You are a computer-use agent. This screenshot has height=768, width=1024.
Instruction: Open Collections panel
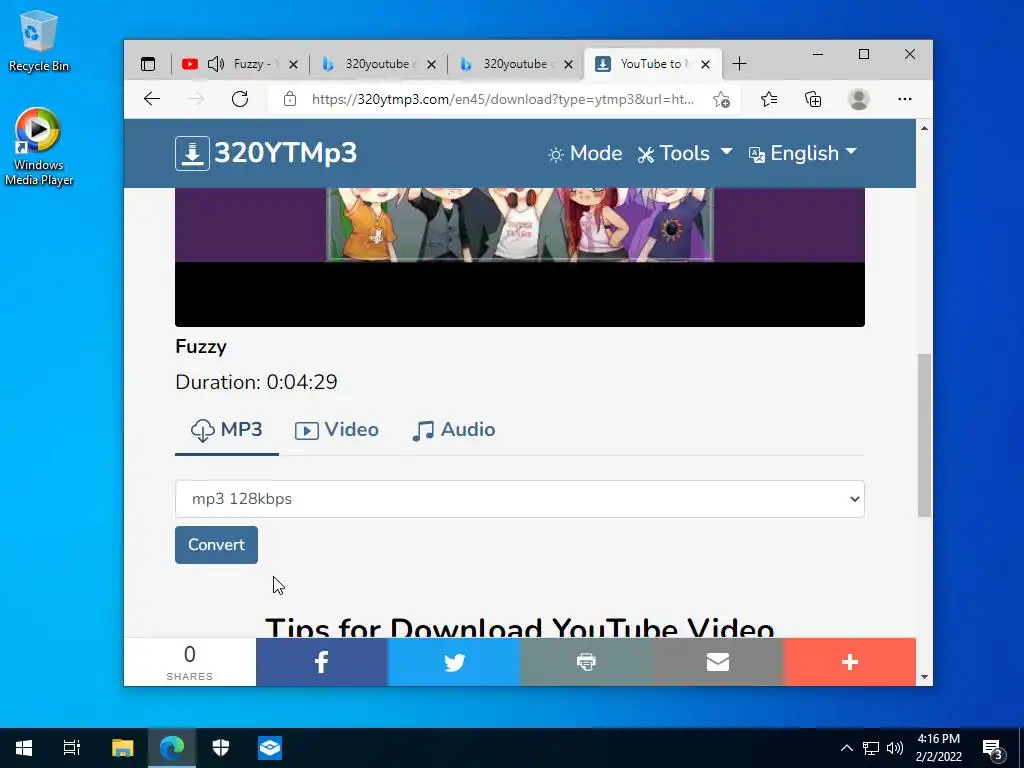813,99
